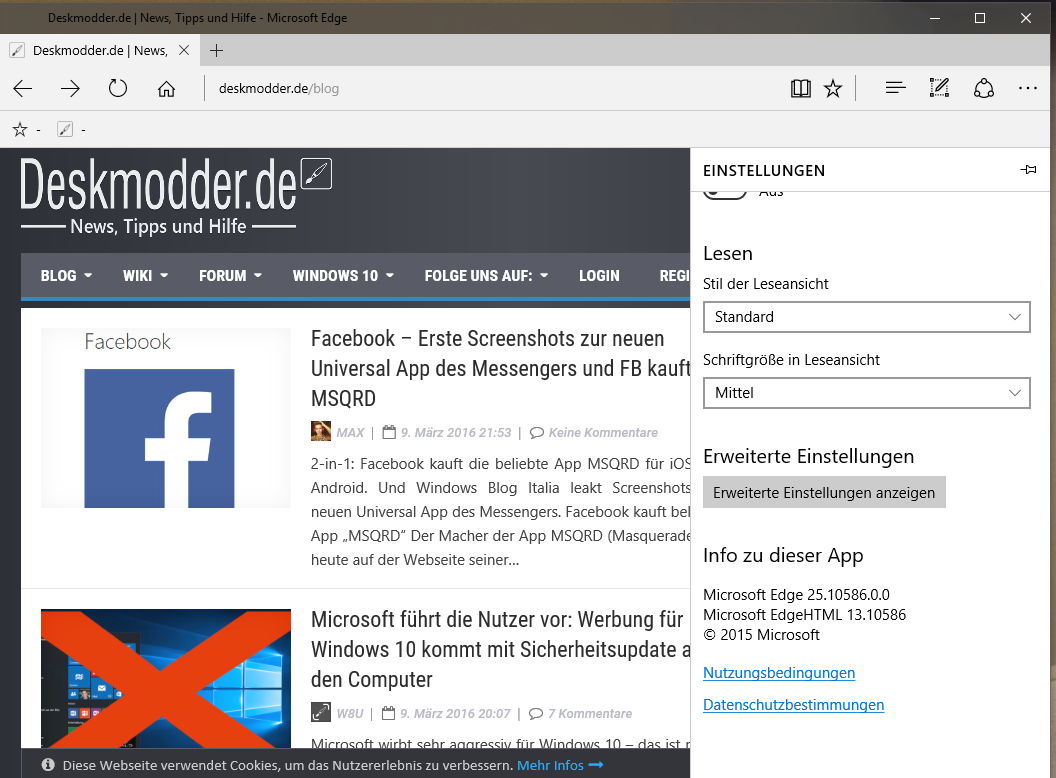1056x778 pixels.
Task: Open the Nutzungsbedingungen link
Action: (x=779, y=672)
